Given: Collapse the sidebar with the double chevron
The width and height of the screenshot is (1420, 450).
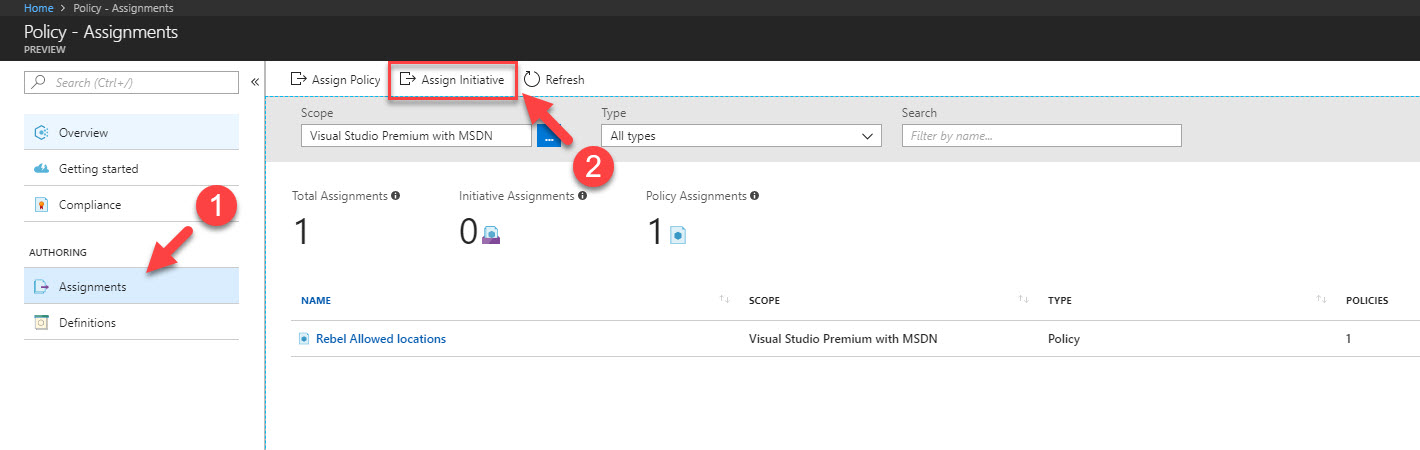Looking at the screenshot, I should [254, 82].
